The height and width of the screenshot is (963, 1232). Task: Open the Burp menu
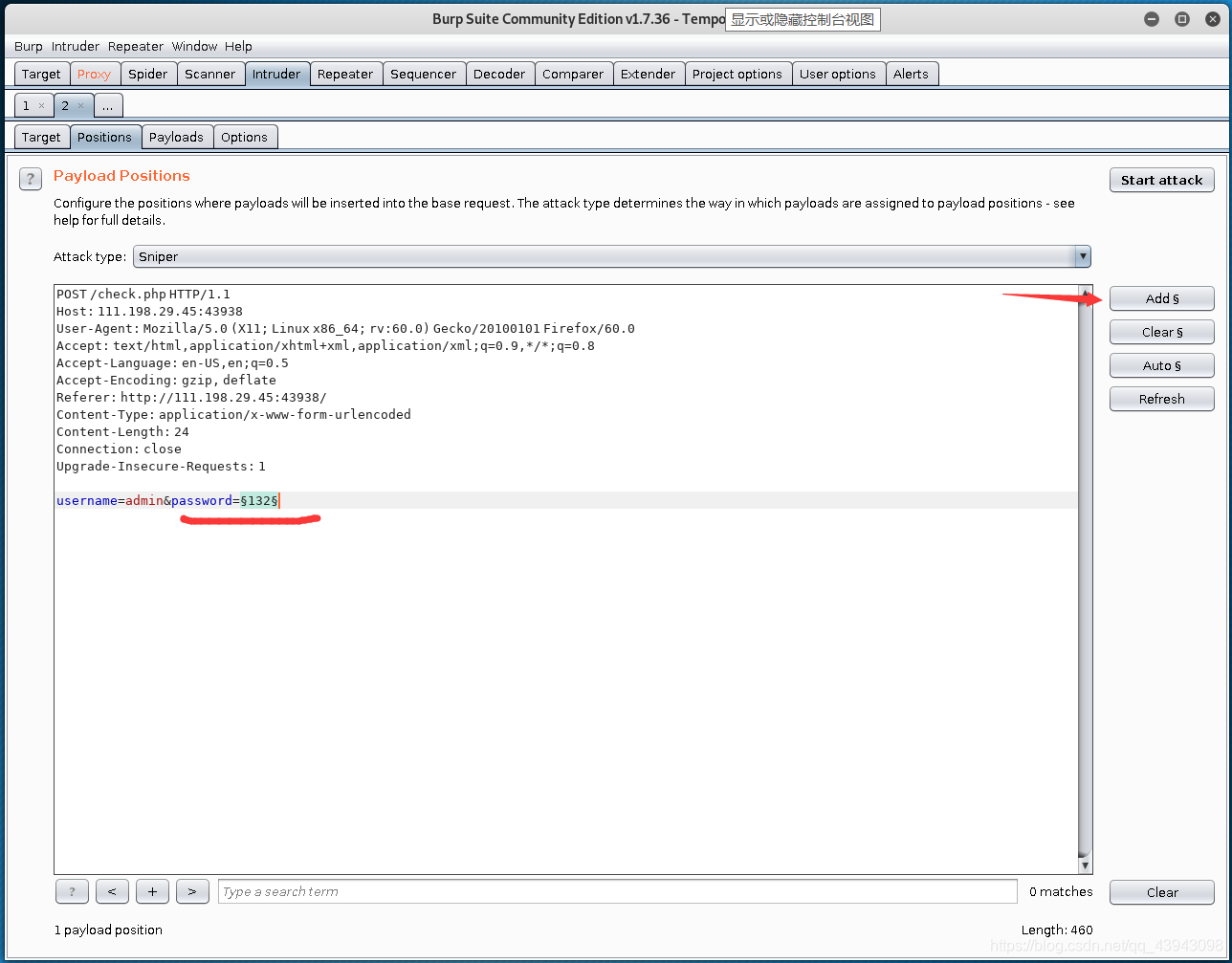29,46
